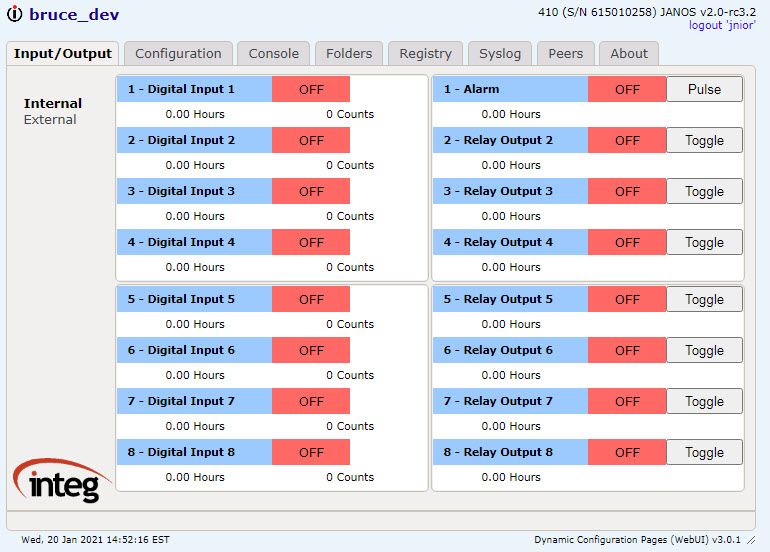Click the Integ company logo
The height and width of the screenshot is (552, 770).
62,480
